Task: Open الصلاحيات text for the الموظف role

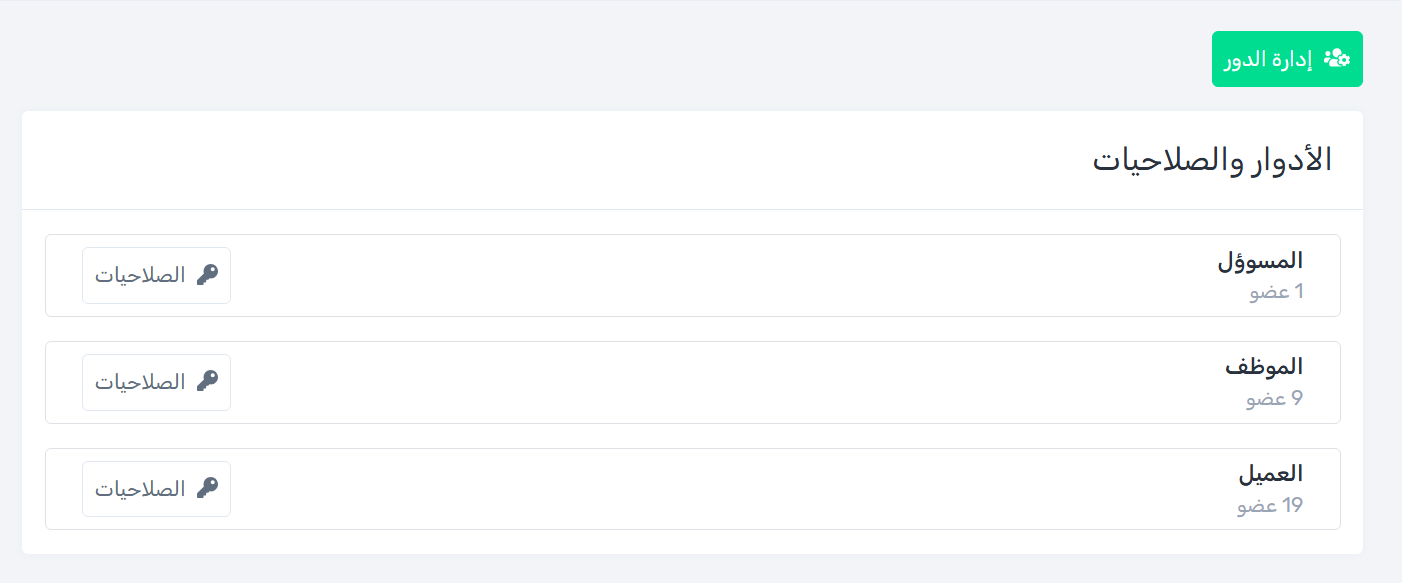Action: tap(141, 382)
